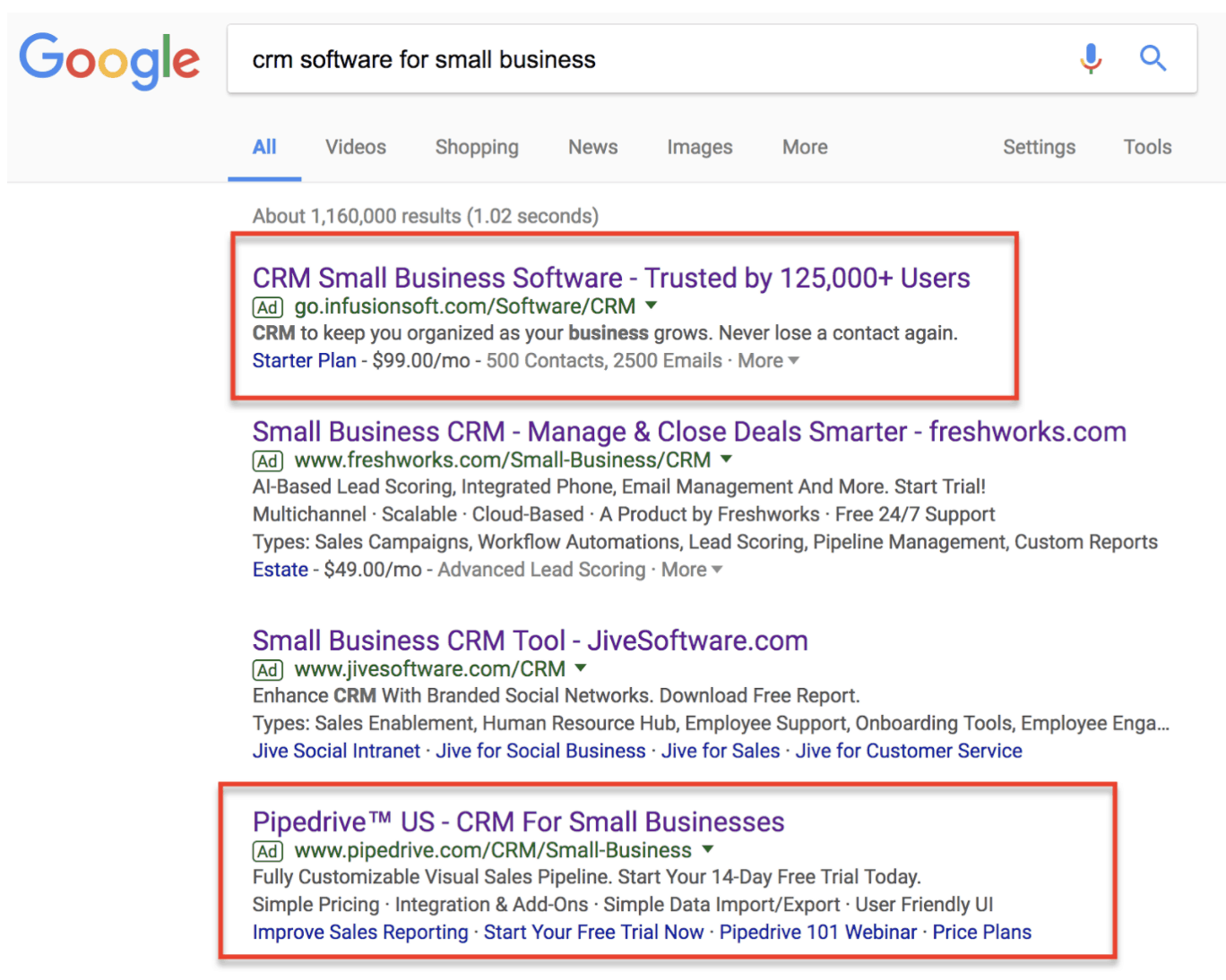Click the Ad badge next to www.pipedrive.com
Image resolution: width=1226 pixels, height=980 pixels.
[x=267, y=851]
